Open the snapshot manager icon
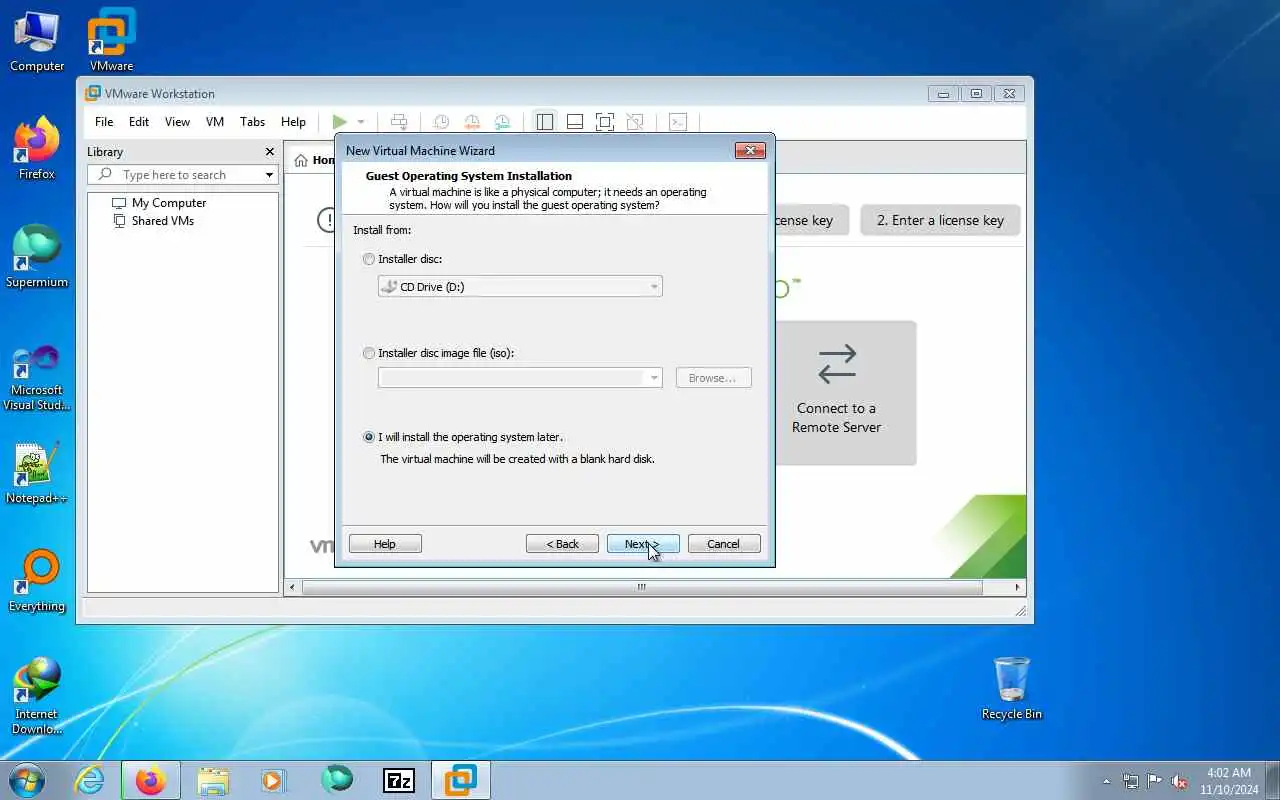 502,122
